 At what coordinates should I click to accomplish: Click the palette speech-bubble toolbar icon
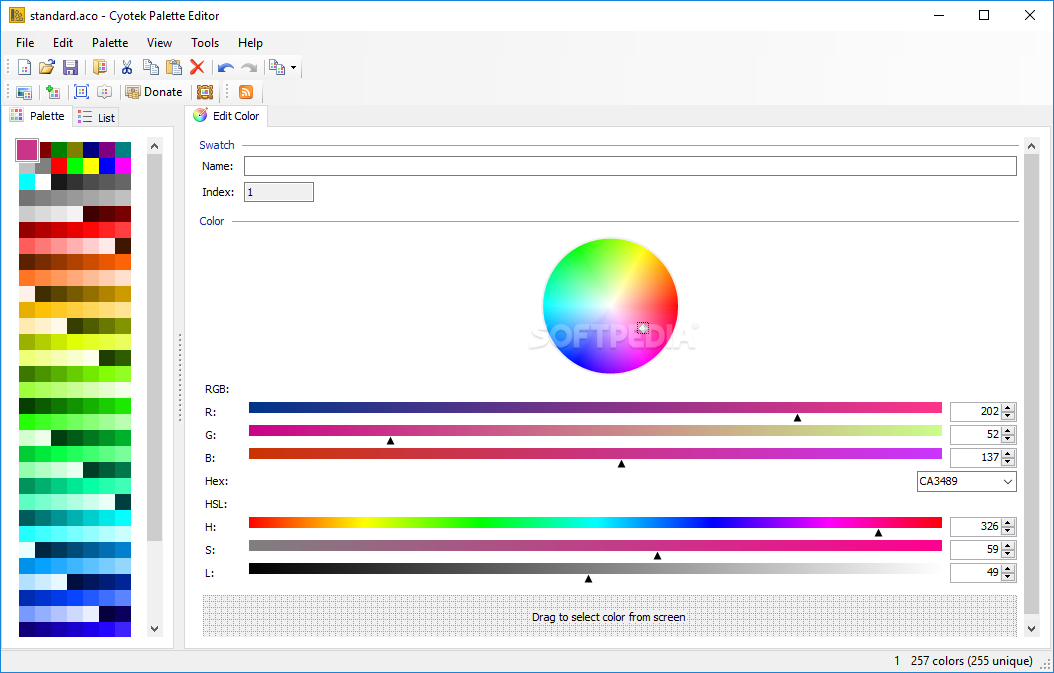(104, 92)
